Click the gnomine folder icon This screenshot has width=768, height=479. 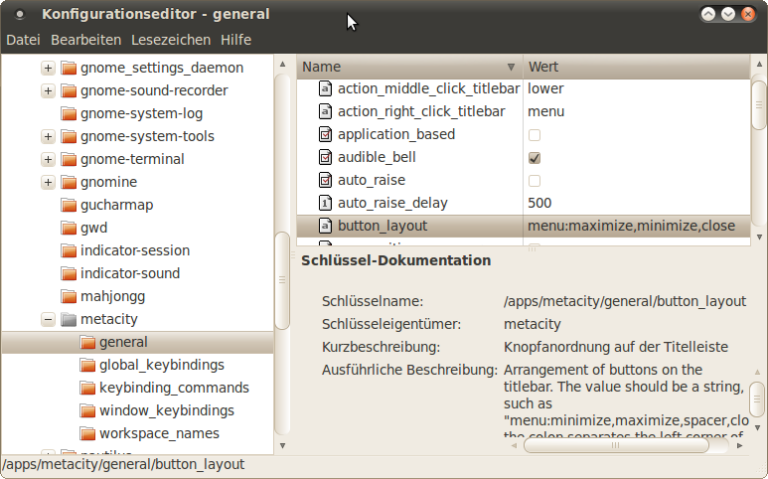coord(69,182)
